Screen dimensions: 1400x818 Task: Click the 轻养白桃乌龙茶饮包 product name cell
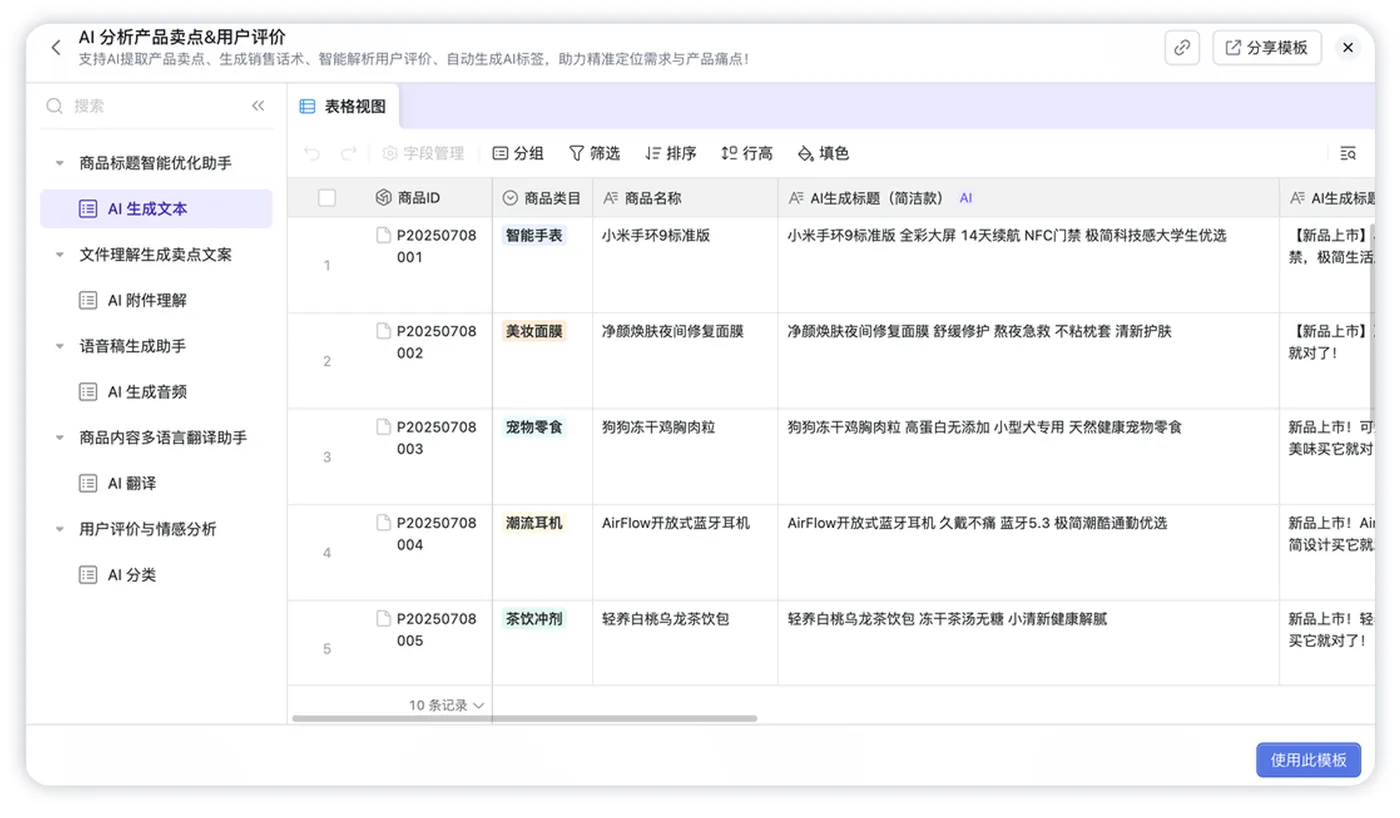point(685,644)
